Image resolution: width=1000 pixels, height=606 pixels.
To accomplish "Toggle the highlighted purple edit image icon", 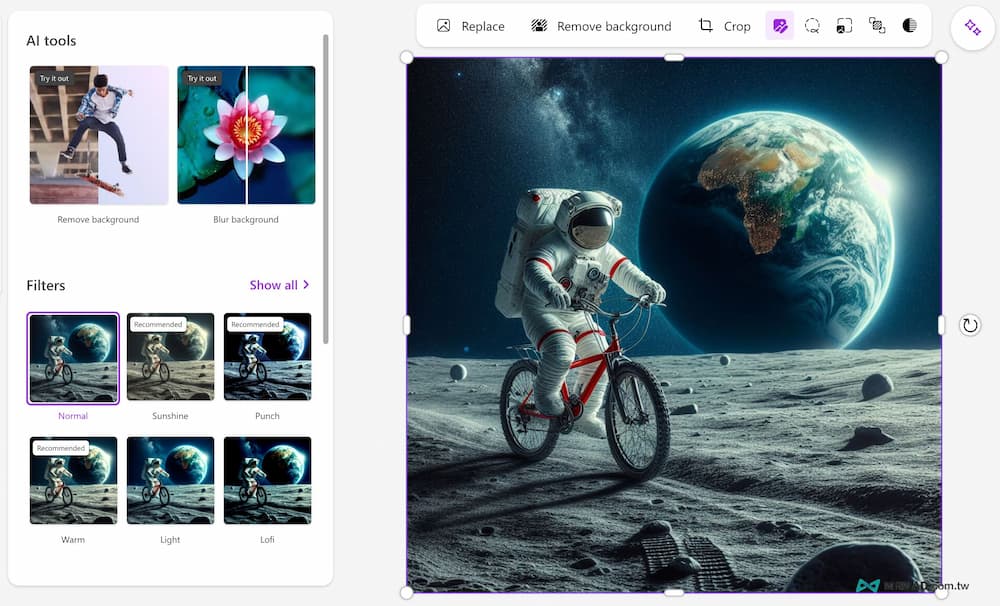I will pyautogui.click(x=780, y=26).
